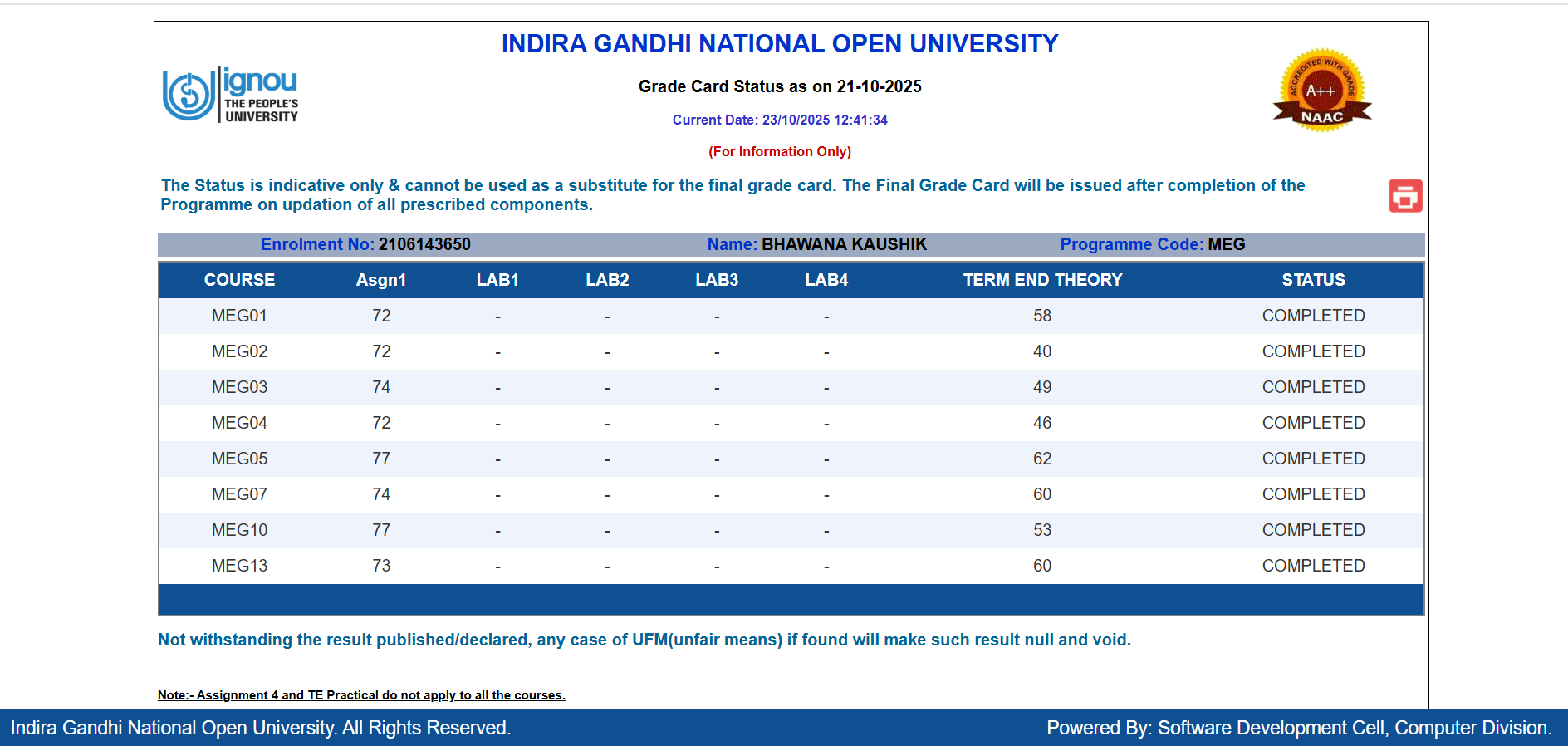Click MEG01 assignment mark 72
The image size is (1568, 746).
pyautogui.click(x=381, y=316)
